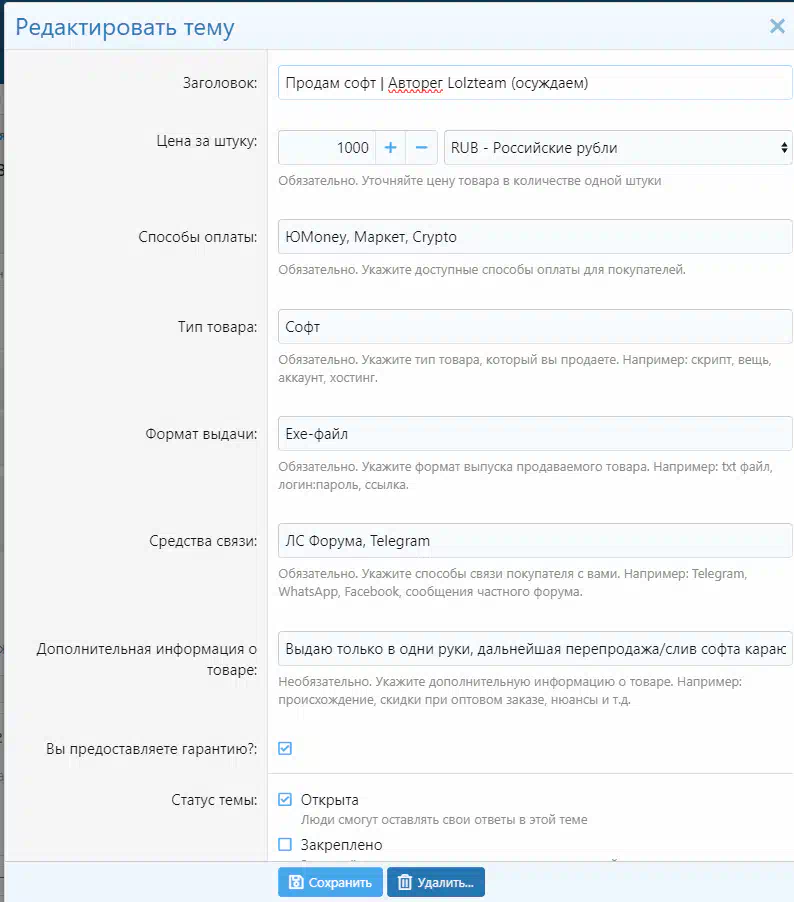Click the Дополнительная информация о товаре text field
The height and width of the screenshot is (902, 794).
tap(535, 648)
